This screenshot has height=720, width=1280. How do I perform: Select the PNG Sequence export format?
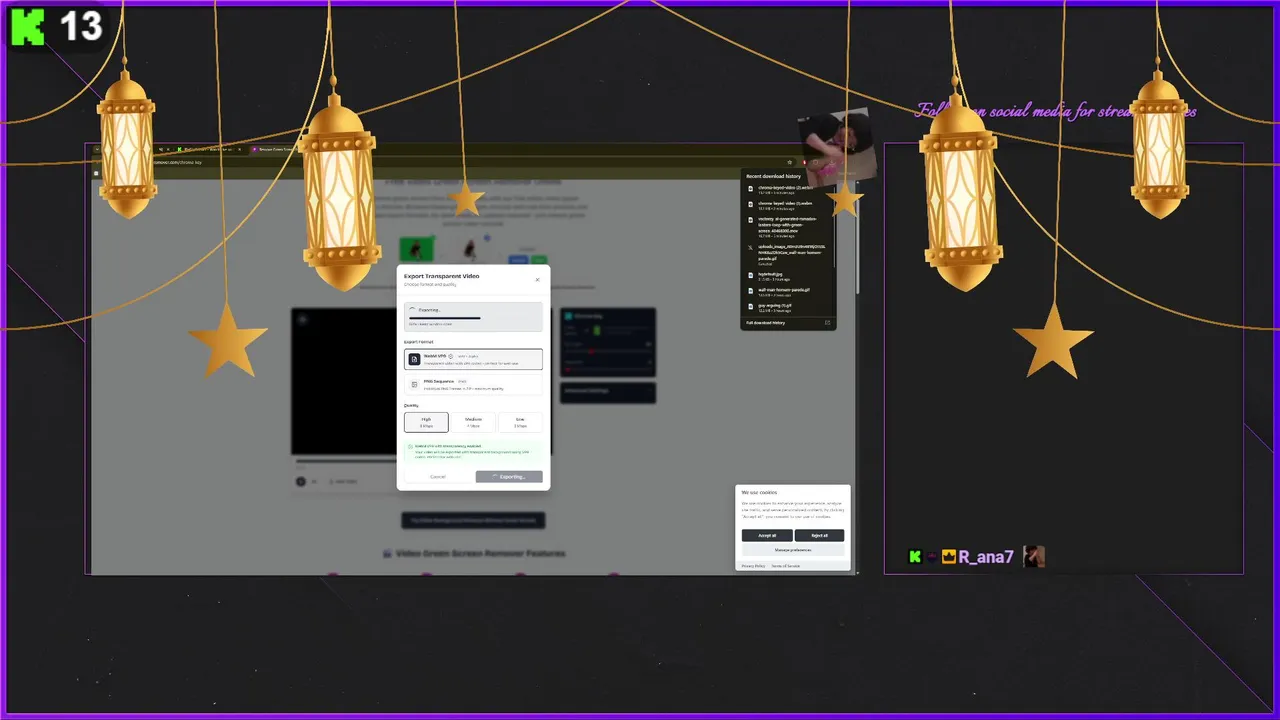473,384
